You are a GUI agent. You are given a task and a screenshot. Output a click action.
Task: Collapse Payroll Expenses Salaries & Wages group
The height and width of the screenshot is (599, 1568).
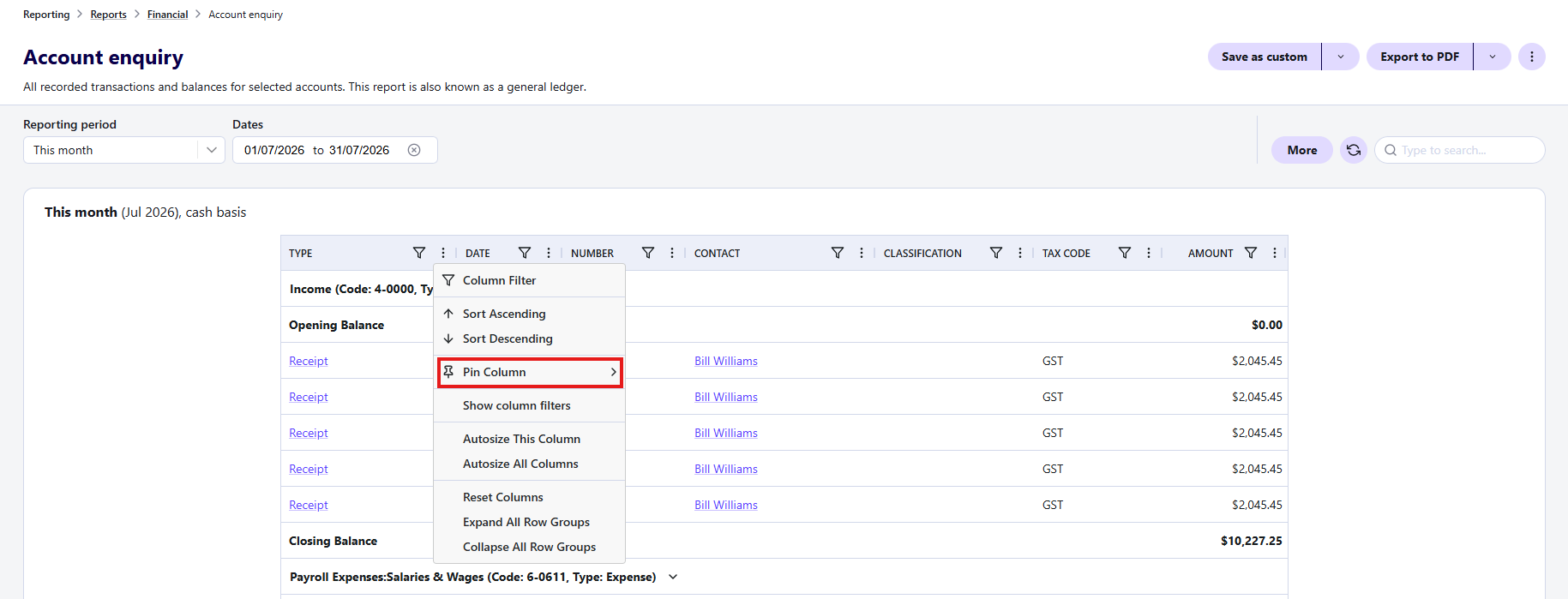673,577
